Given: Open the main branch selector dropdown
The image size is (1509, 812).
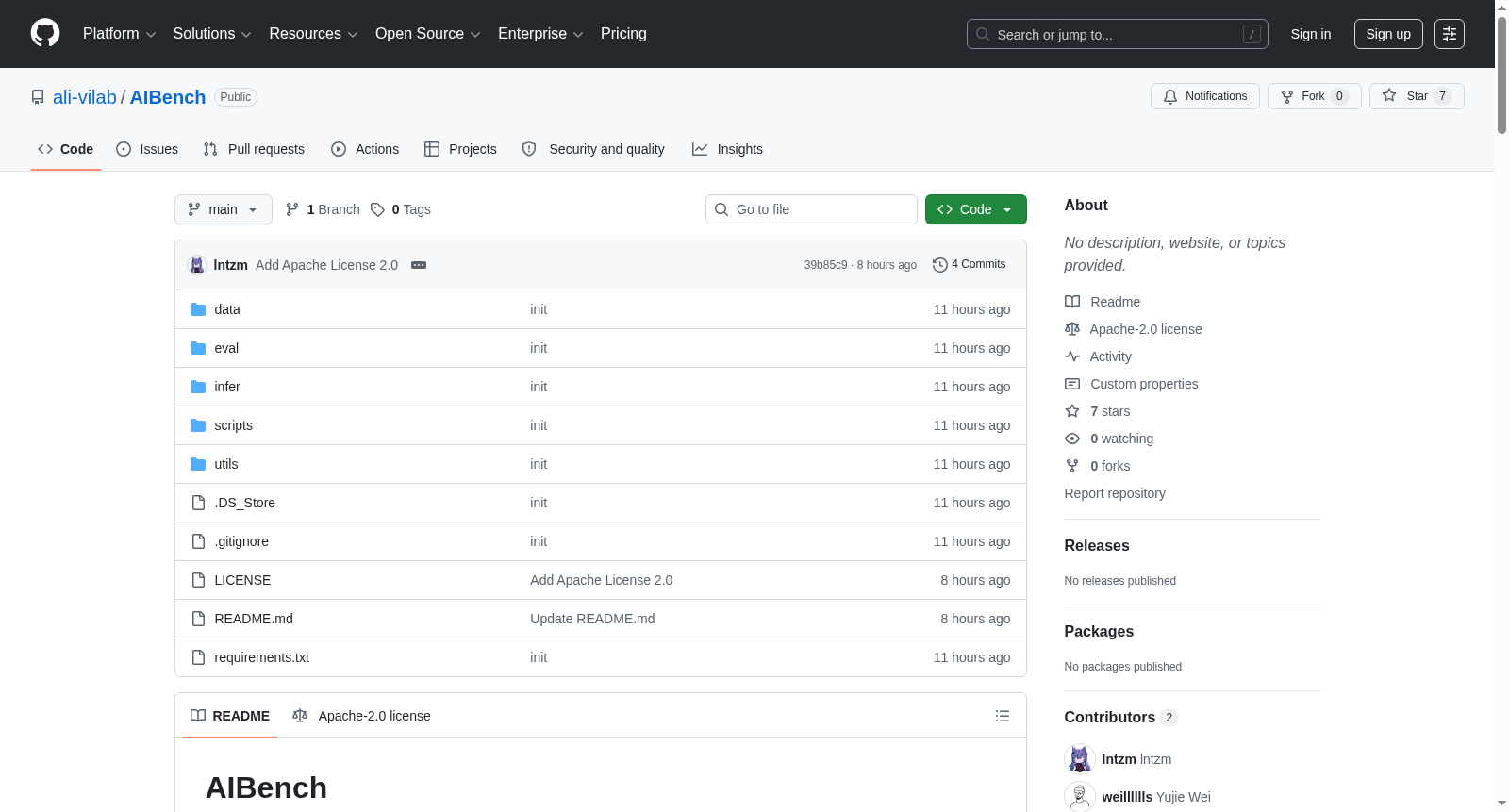Looking at the screenshot, I should tap(224, 209).
